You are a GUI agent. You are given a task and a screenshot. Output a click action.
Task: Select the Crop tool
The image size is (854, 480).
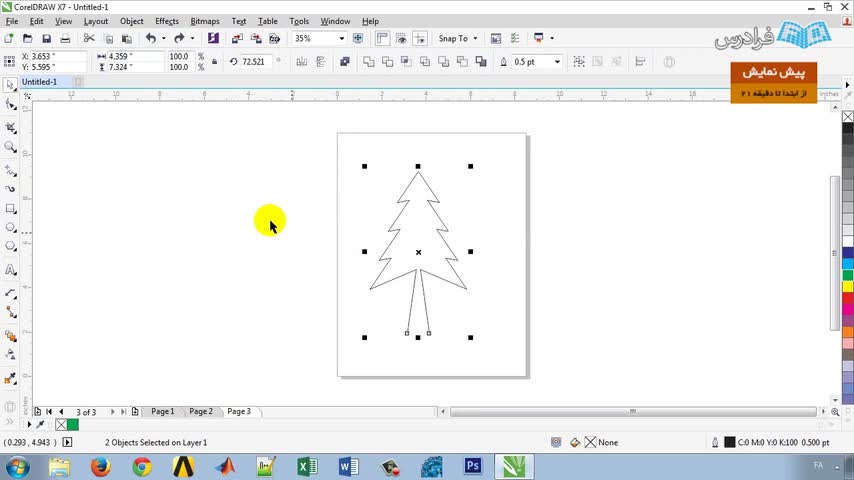[10, 127]
